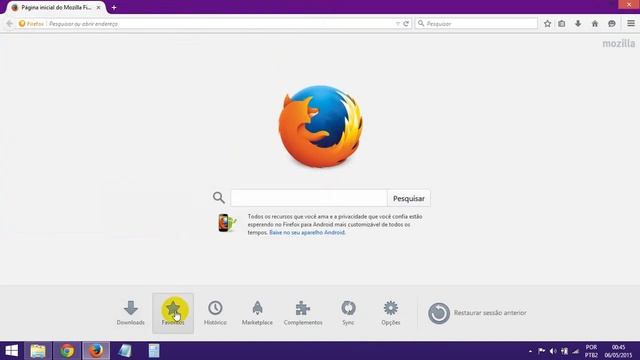Focus the start page search field

click(x=309, y=198)
